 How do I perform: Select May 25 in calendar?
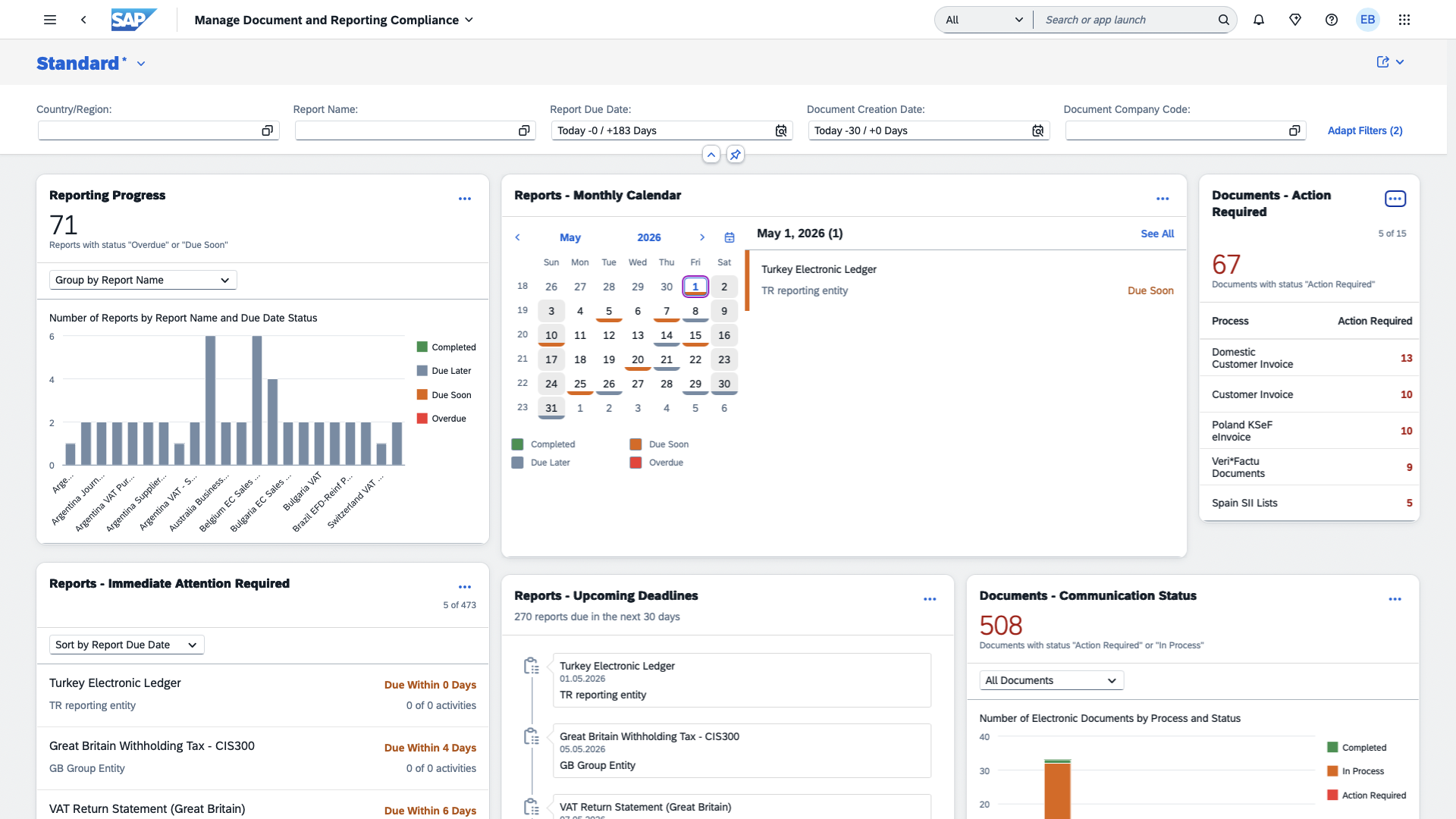[x=580, y=384]
